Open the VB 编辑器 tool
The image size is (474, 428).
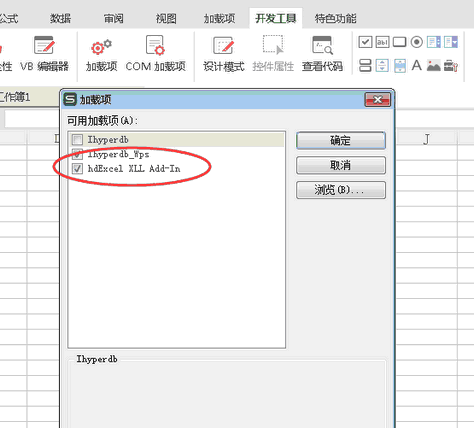point(44,54)
